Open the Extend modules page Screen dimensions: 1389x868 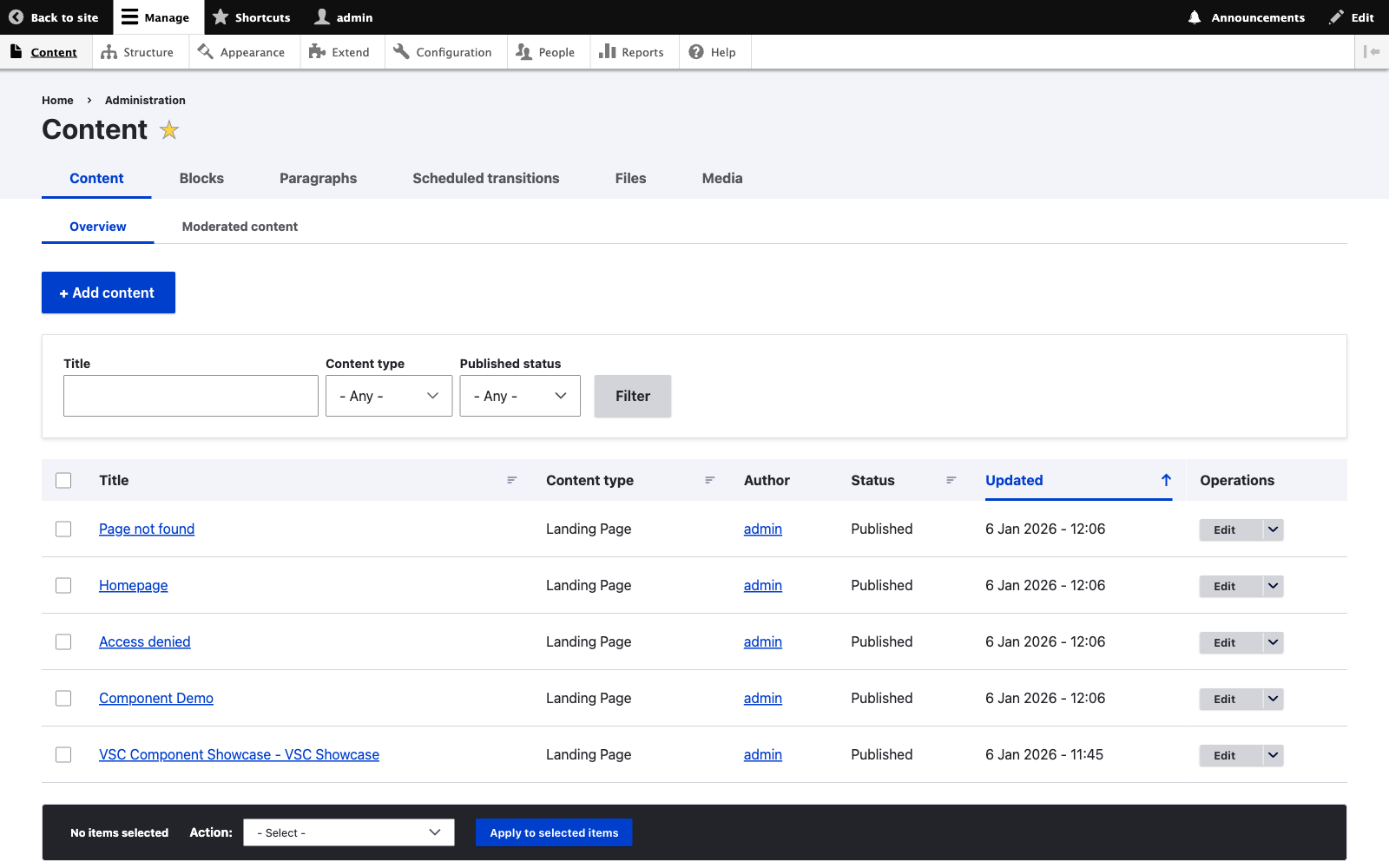341,51
